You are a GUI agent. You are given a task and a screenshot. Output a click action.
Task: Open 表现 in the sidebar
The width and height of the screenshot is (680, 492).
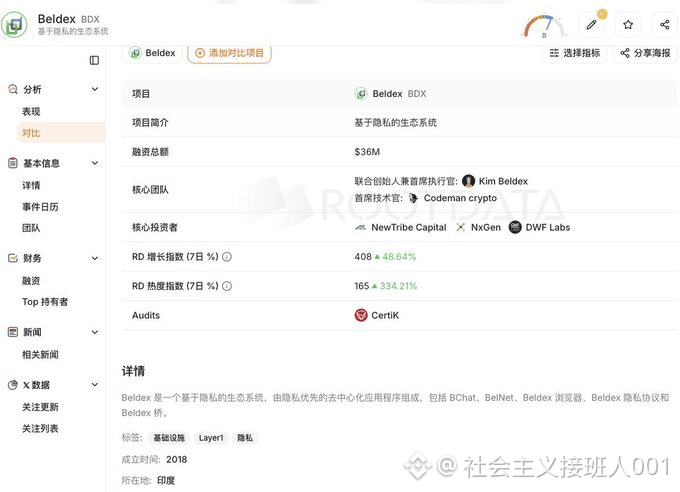(31, 112)
